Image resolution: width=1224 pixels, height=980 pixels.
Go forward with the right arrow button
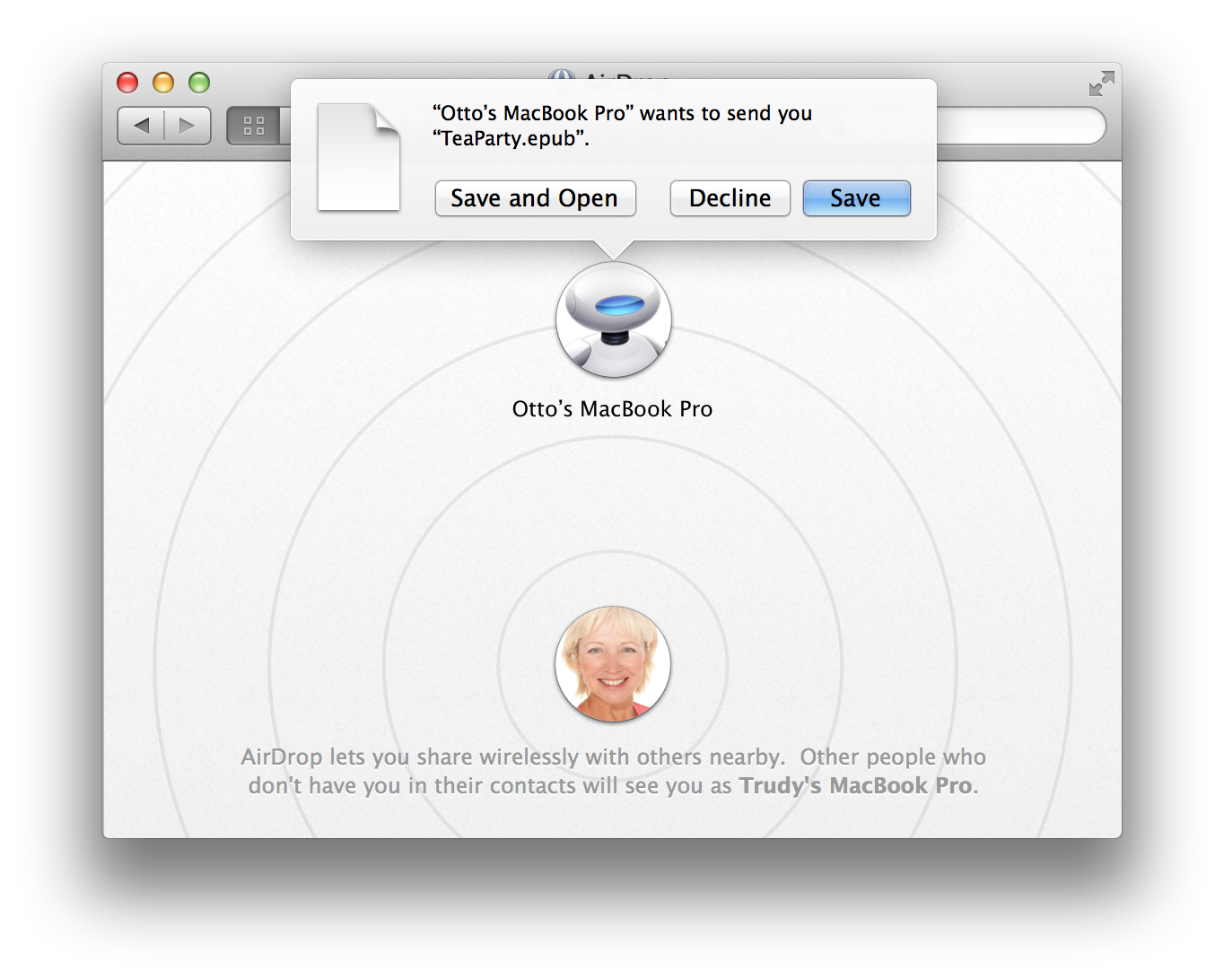pyautogui.click(x=188, y=126)
